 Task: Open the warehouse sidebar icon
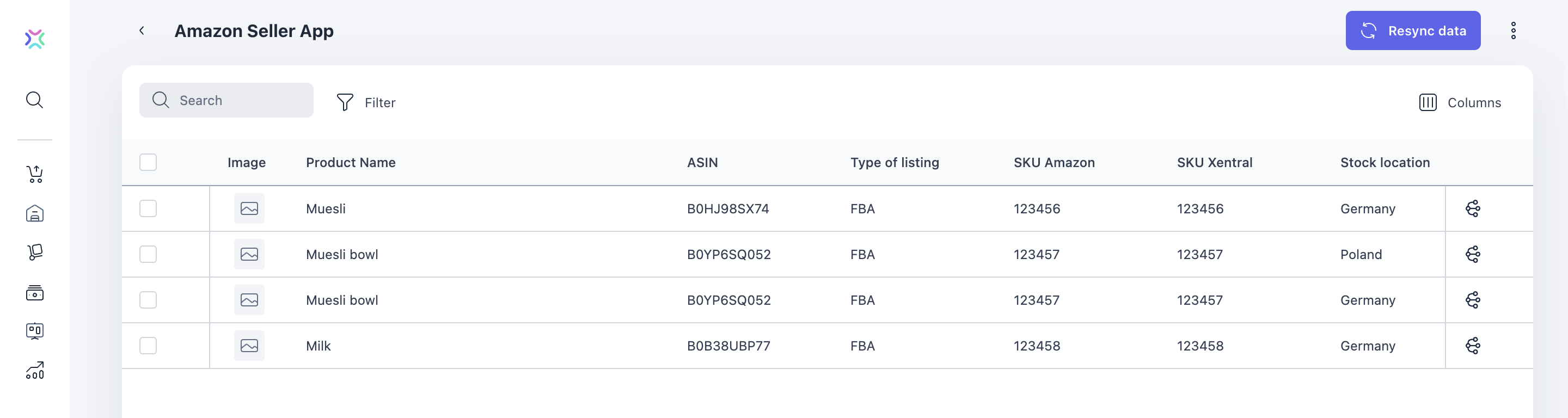point(35,213)
